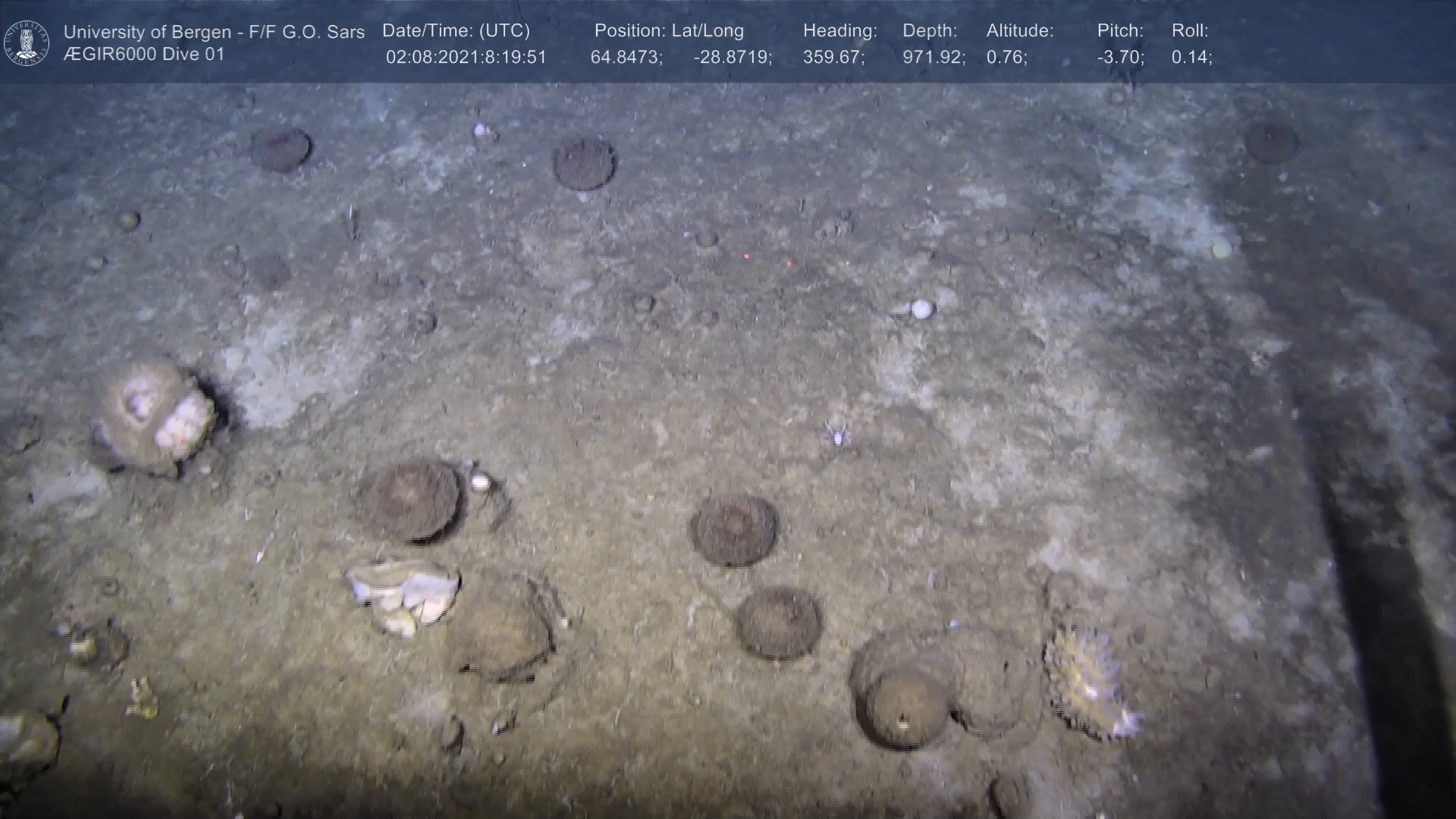
Task: Click the 'Position: Lat/Long' label
Action: pyautogui.click(x=669, y=31)
